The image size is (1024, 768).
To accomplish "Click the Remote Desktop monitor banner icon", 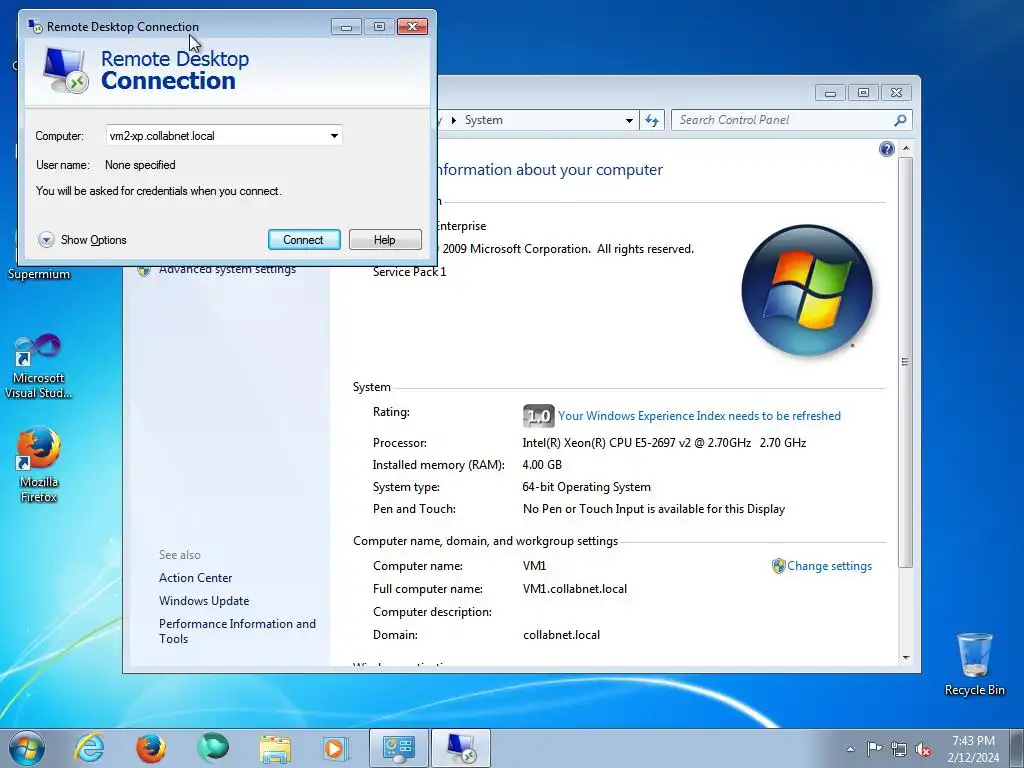I will (65, 69).
